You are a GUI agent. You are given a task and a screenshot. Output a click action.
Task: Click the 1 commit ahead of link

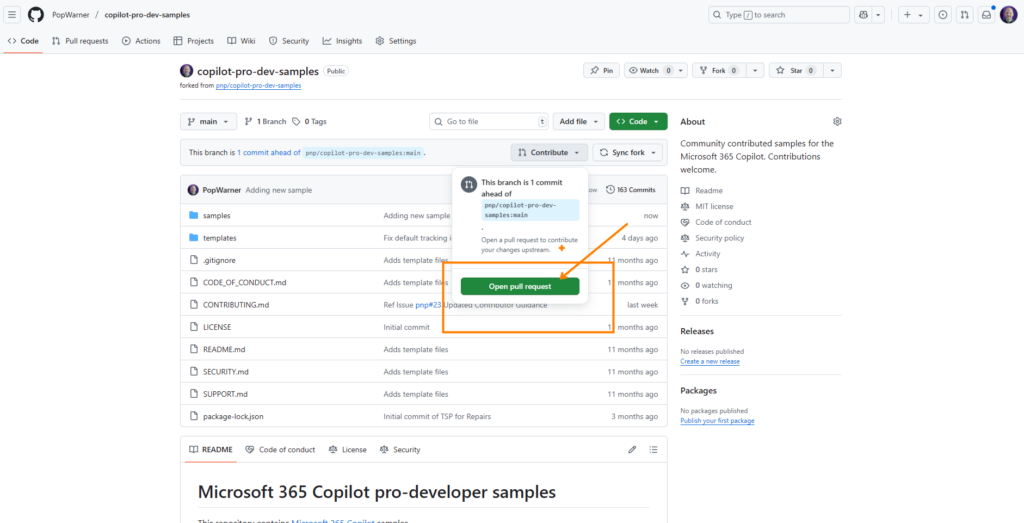point(268,152)
